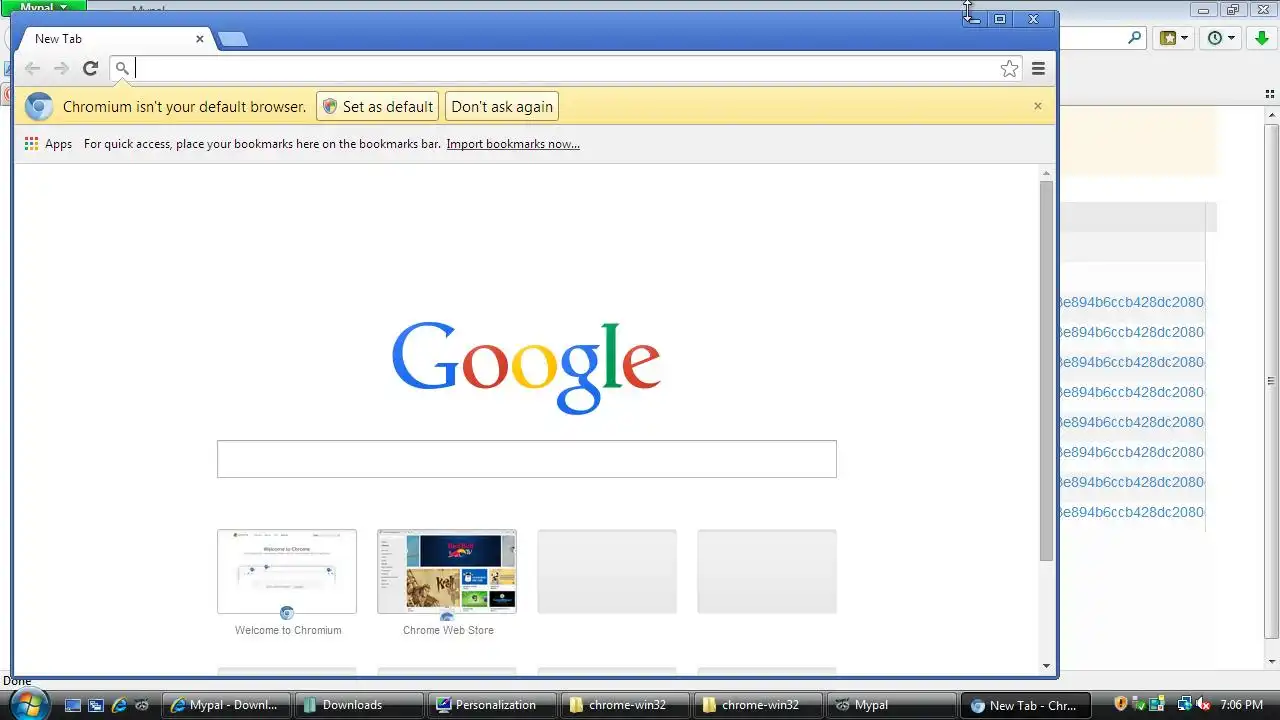1280x720 pixels.
Task: Click the Chromium vertical scrollbar thumb
Action: click(x=1046, y=371)
